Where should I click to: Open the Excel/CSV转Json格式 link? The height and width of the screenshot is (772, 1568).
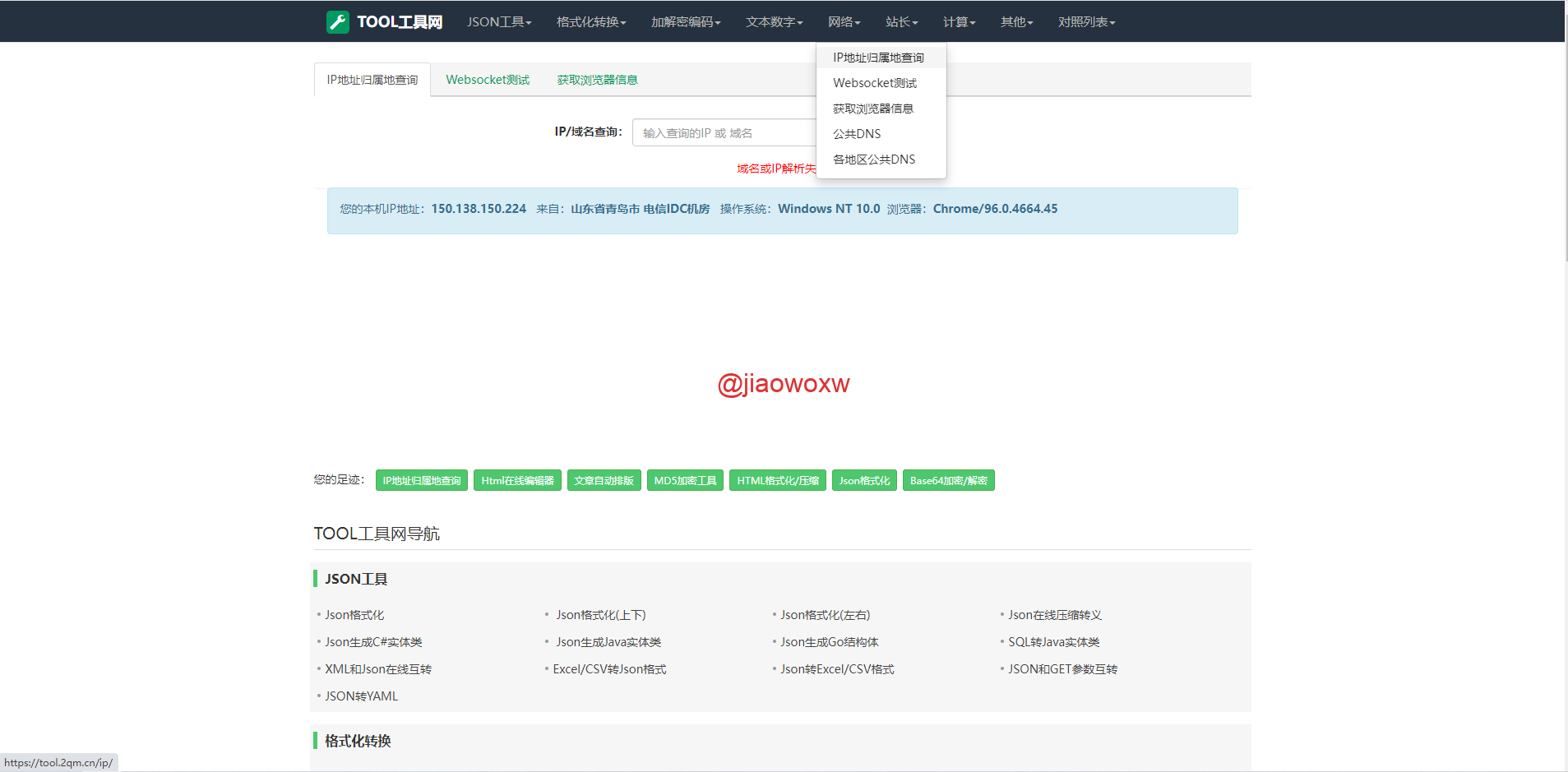tap(609, 669)
